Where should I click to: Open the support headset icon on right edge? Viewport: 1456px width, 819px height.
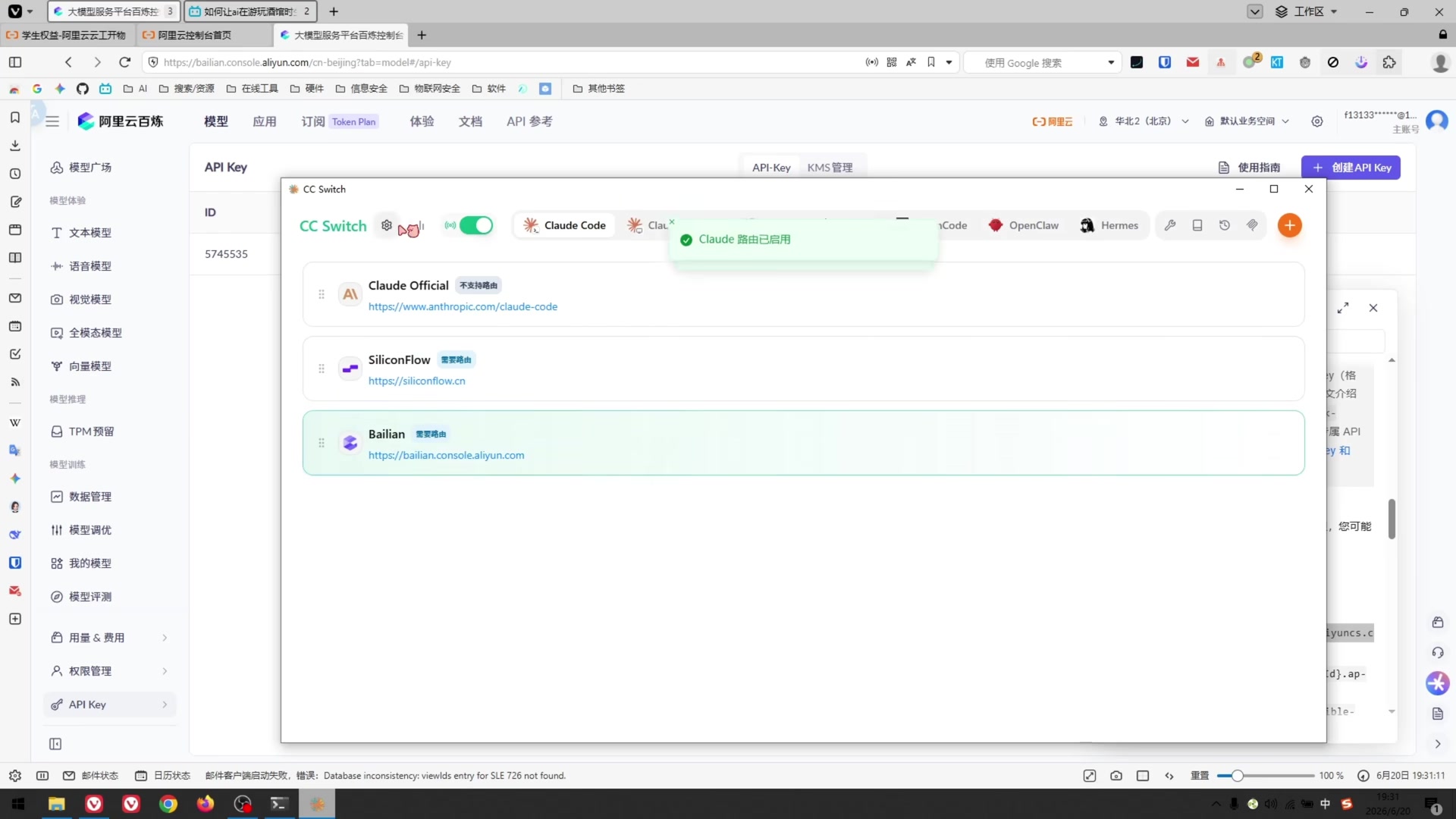click(1438, 653)
